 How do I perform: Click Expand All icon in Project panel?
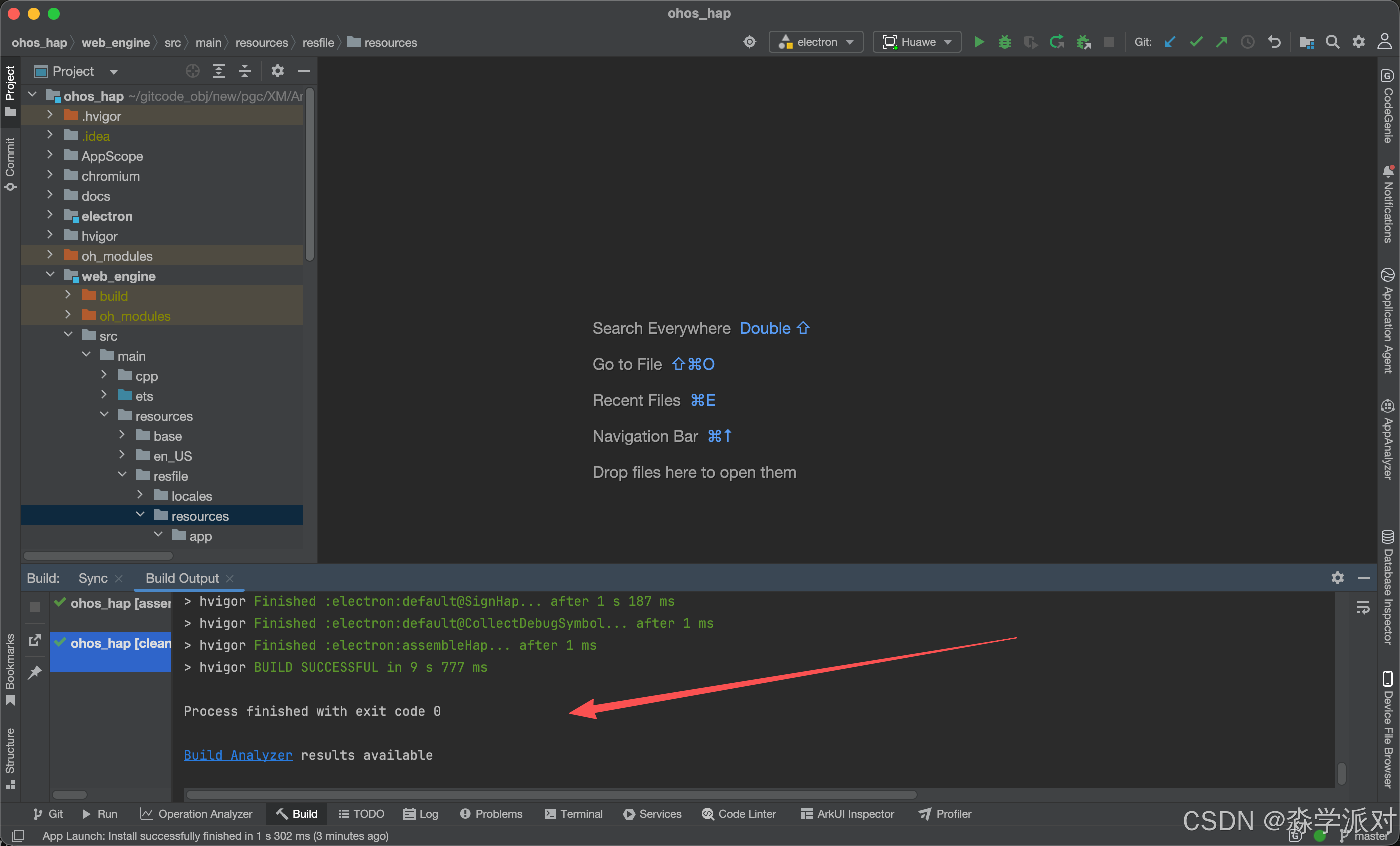(x=219, y=71)
